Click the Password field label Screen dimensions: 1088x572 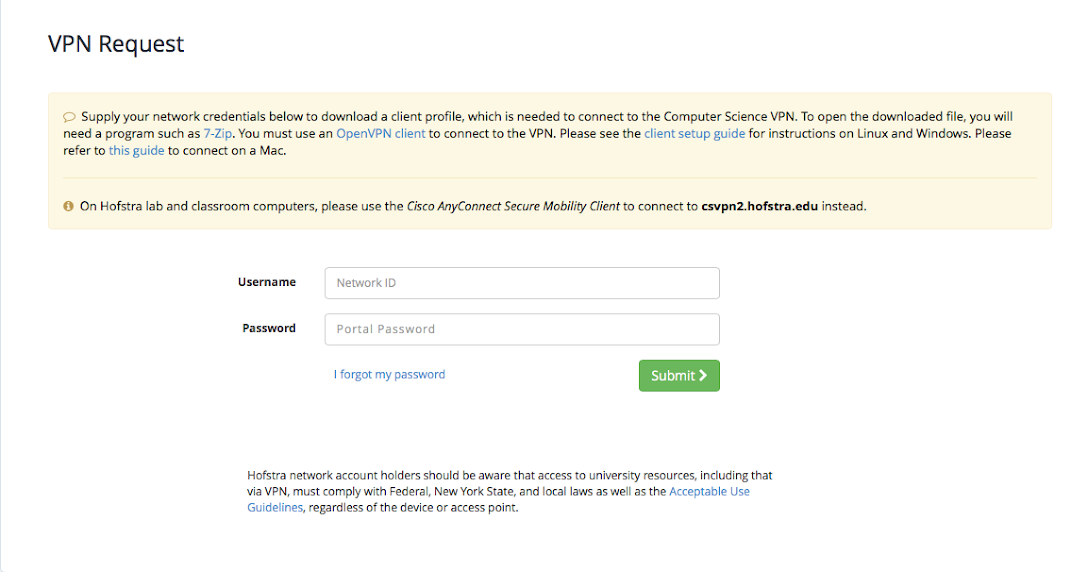[269, 328]
